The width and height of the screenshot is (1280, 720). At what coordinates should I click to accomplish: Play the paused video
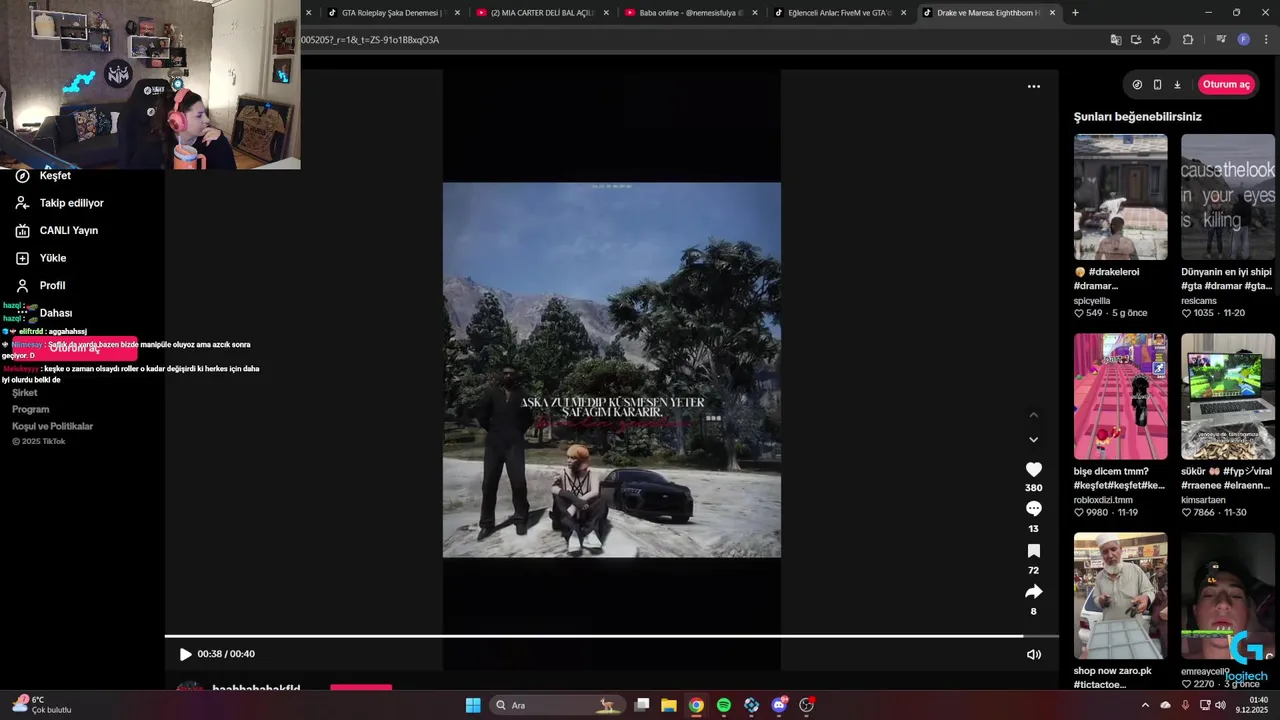185,654
